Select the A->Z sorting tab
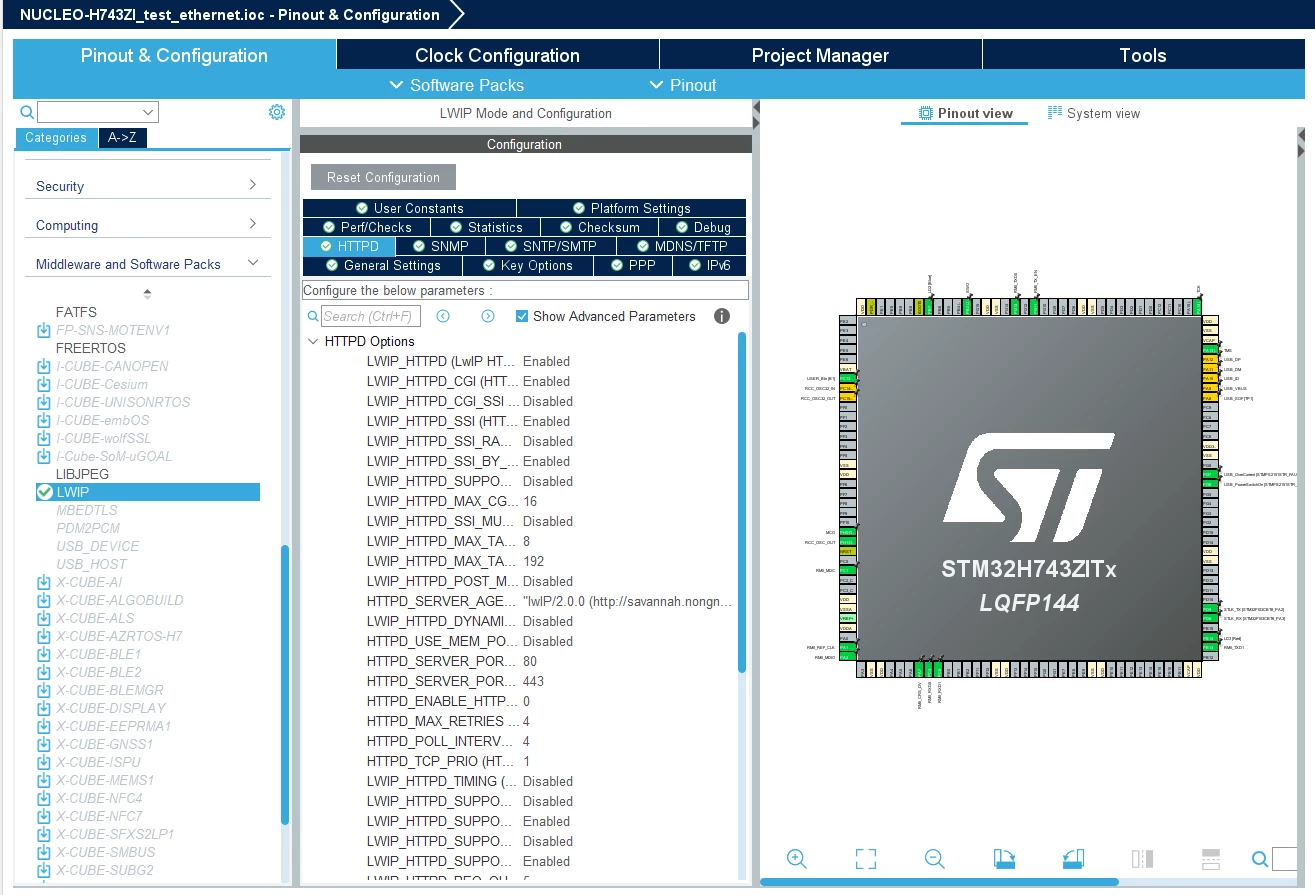The width and height of the screenshot is (1315, 895). tap(122, 138)
